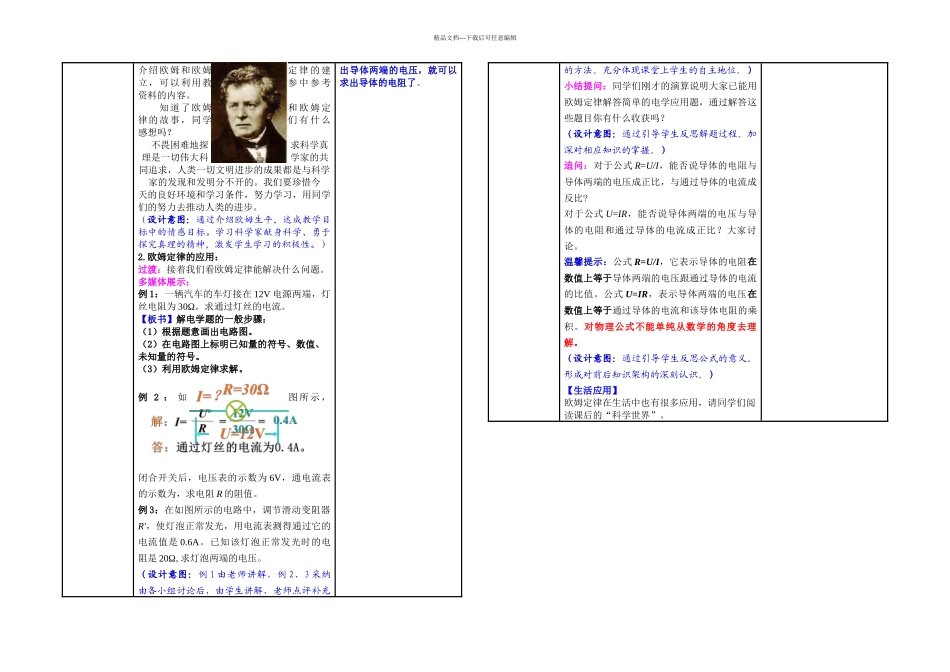Click the magenta 过渡 label
Image resolution: width=950 pixels, height=672 pixels.
click(148, 270)
